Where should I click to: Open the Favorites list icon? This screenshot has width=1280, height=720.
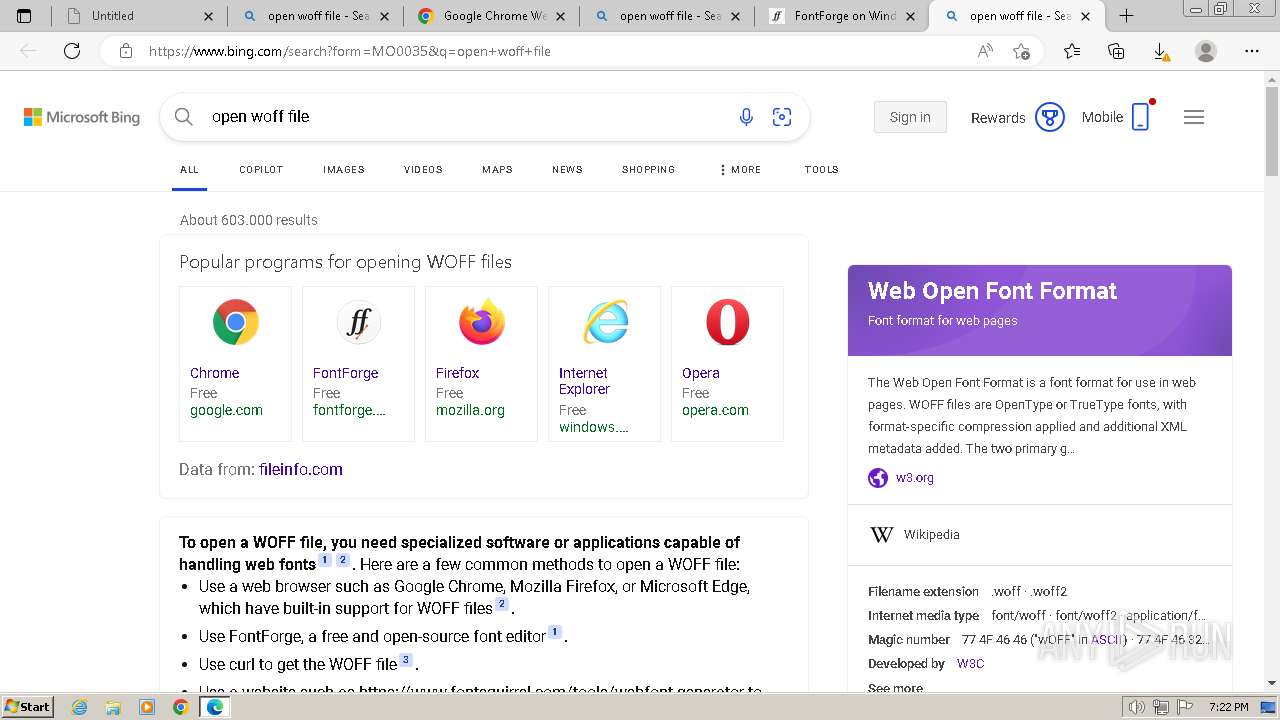pos(1072,51)
